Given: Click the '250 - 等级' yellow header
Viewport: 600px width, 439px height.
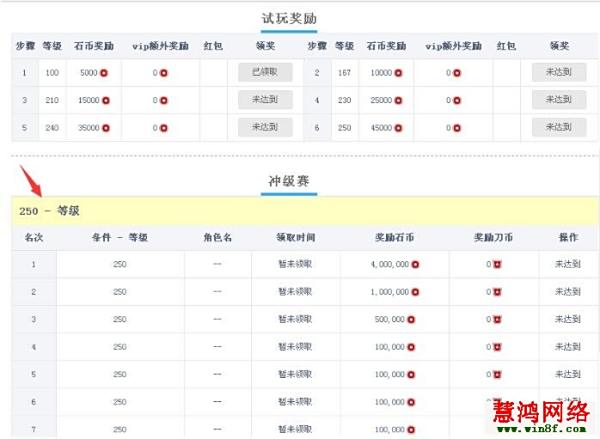Looking at the screenshot, I should pos(304,211).
